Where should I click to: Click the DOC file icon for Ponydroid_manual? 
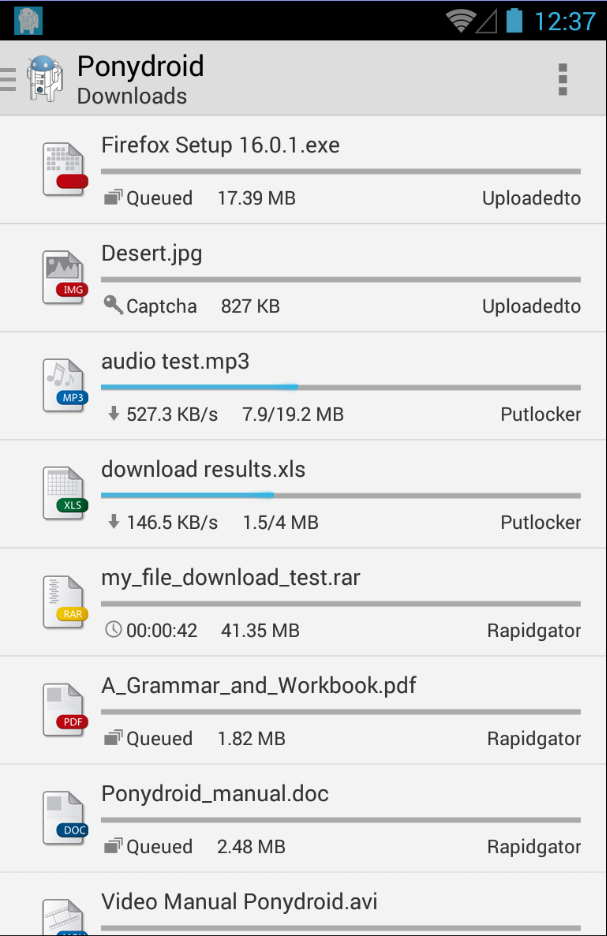click(65, 818)
